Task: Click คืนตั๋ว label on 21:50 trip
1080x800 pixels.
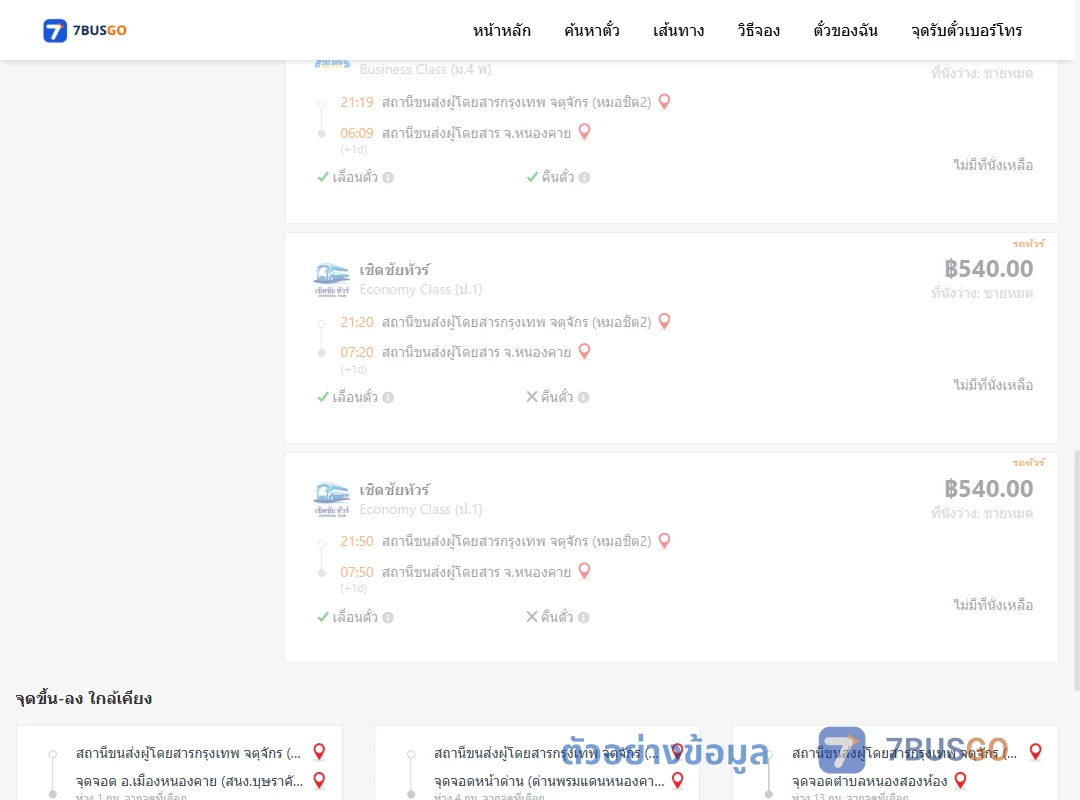Action: coord(557,617)
